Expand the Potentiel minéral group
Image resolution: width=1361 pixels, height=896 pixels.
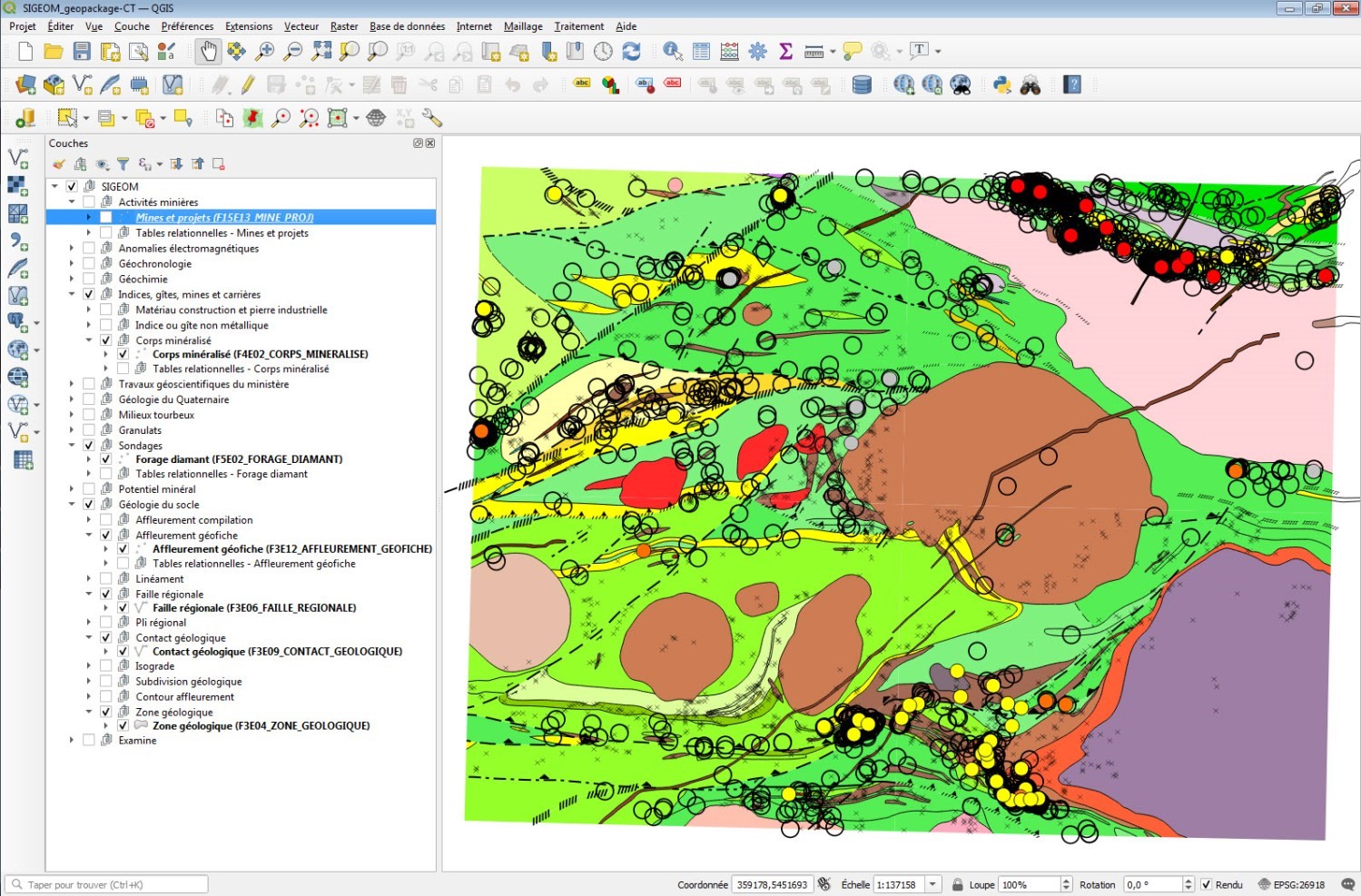(72, 488)
